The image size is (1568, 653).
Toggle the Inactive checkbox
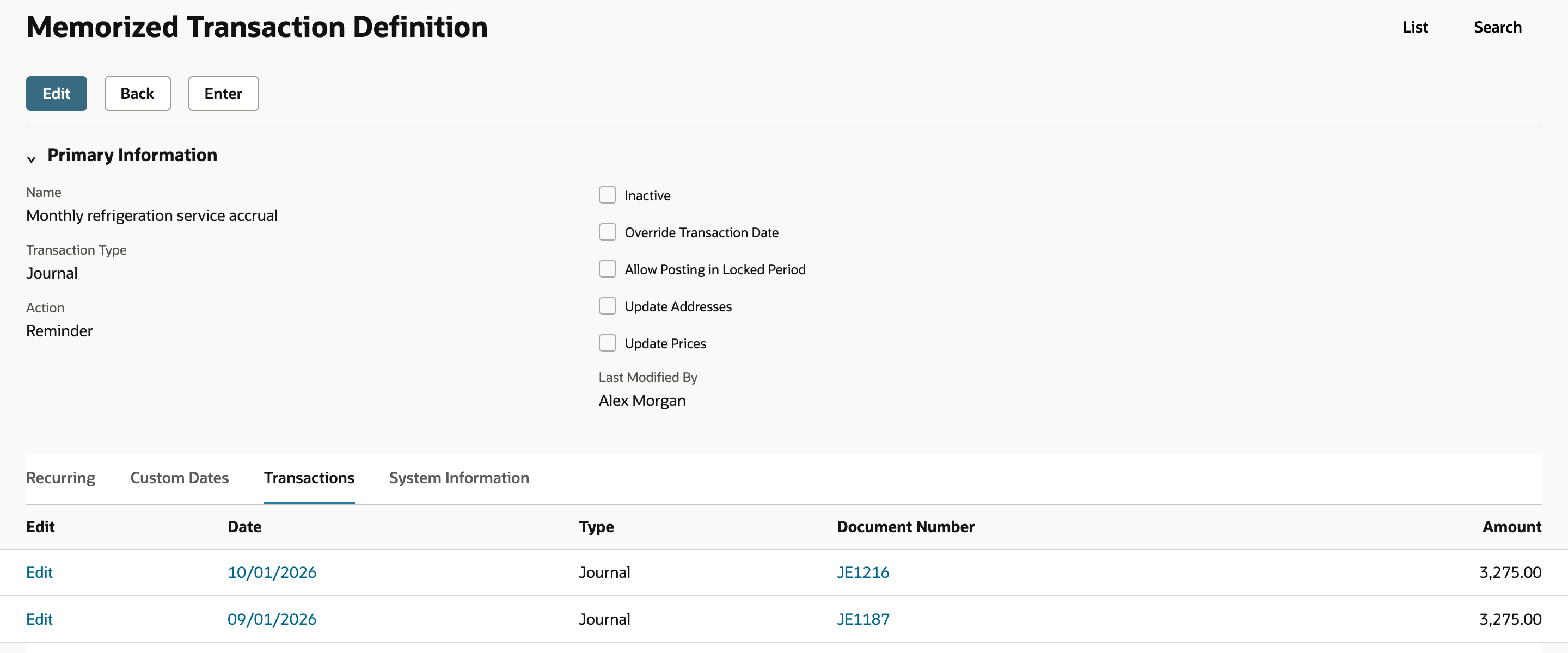(x=608, y=195)
